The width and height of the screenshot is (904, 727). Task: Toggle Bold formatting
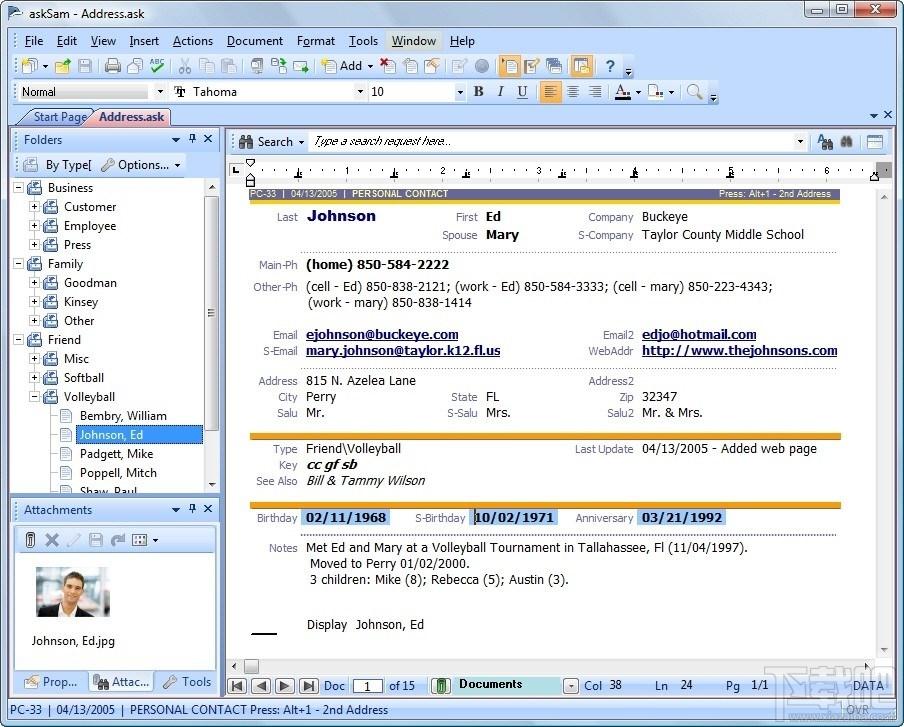point(478,92)
